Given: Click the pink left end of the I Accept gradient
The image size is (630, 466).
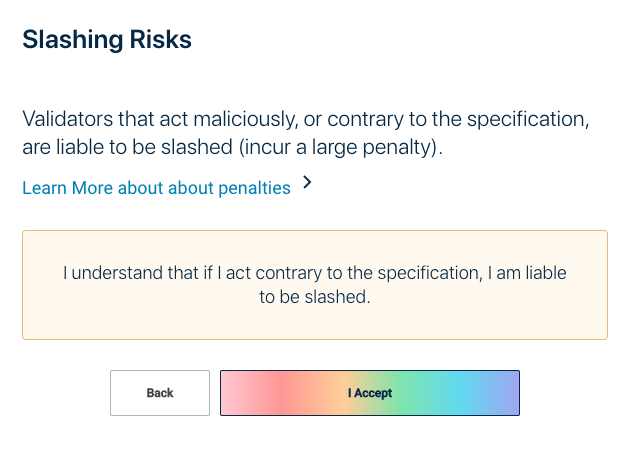Looking at the screenshot, I should tap(240, 393).
